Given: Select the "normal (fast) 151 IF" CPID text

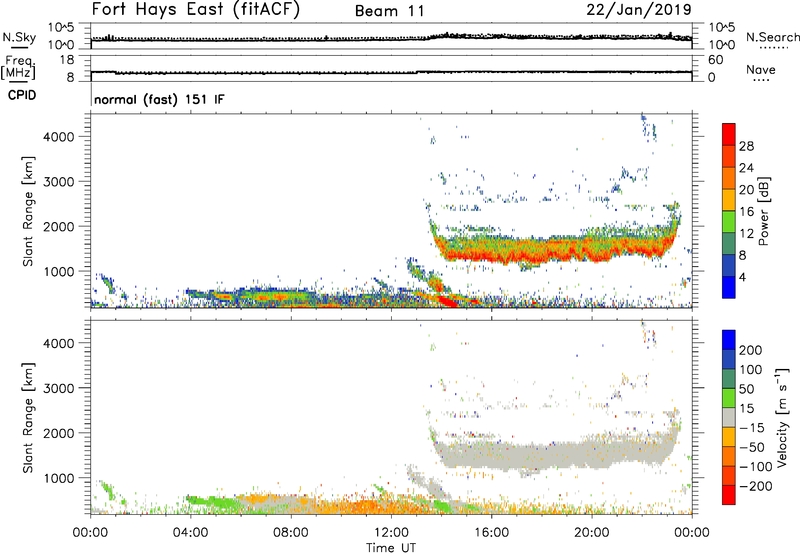Looking at the screenshot, I should coord(159,99).
